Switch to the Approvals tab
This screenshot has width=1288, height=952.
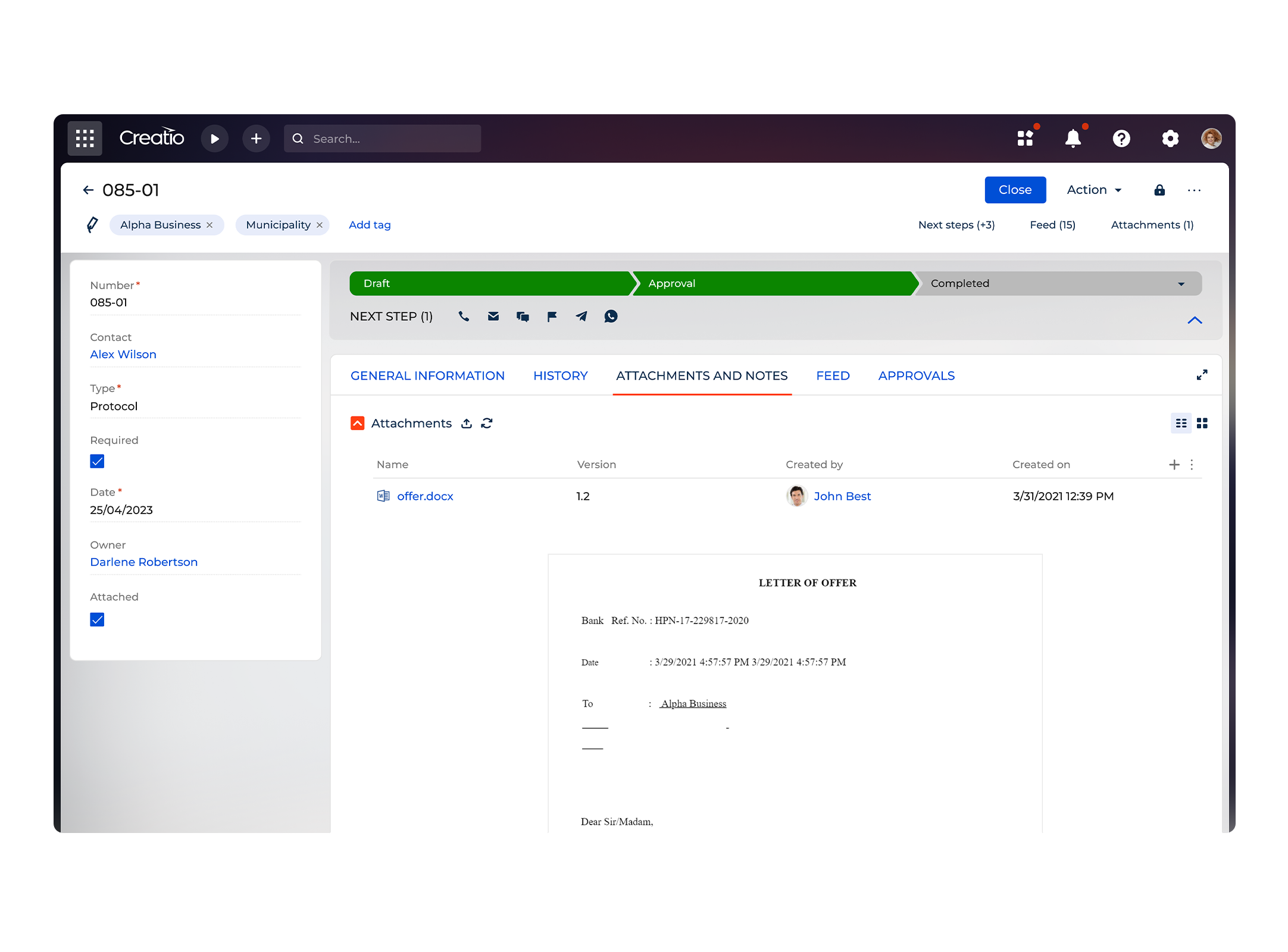[916, 375]
